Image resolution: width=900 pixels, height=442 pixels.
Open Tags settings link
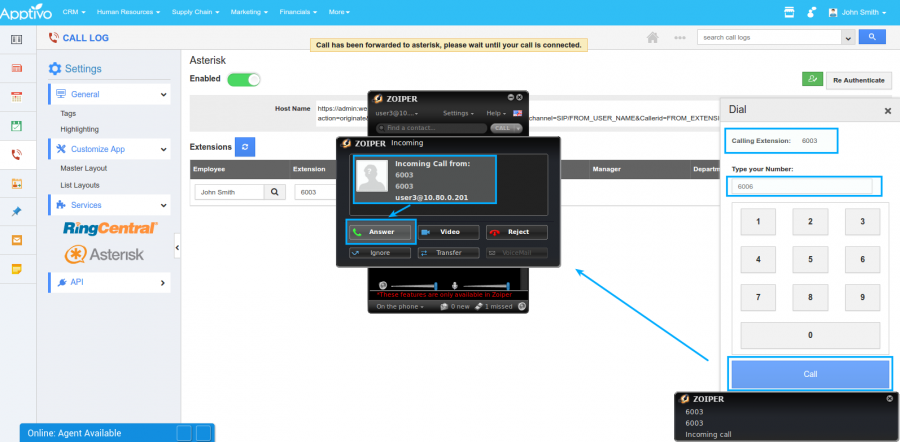click(x=68, y=114)
